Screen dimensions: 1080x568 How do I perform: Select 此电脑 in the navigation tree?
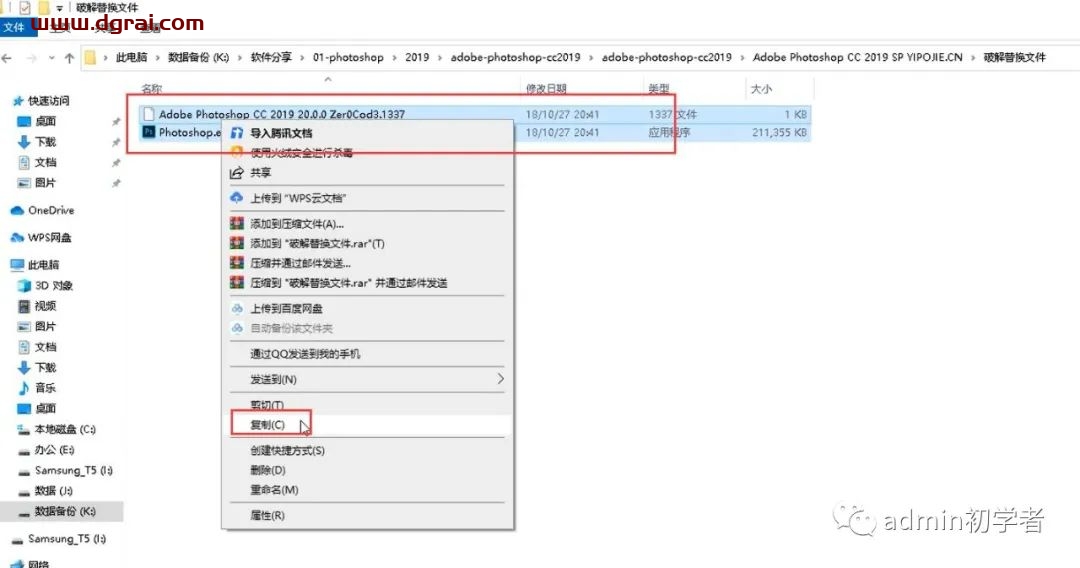[43, 265]
